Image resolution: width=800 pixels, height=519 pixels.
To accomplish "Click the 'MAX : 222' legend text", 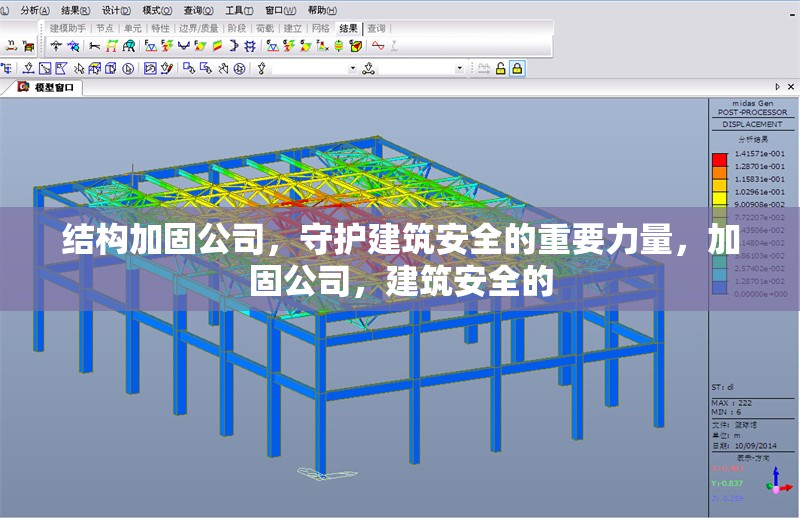I will [732, 403].
